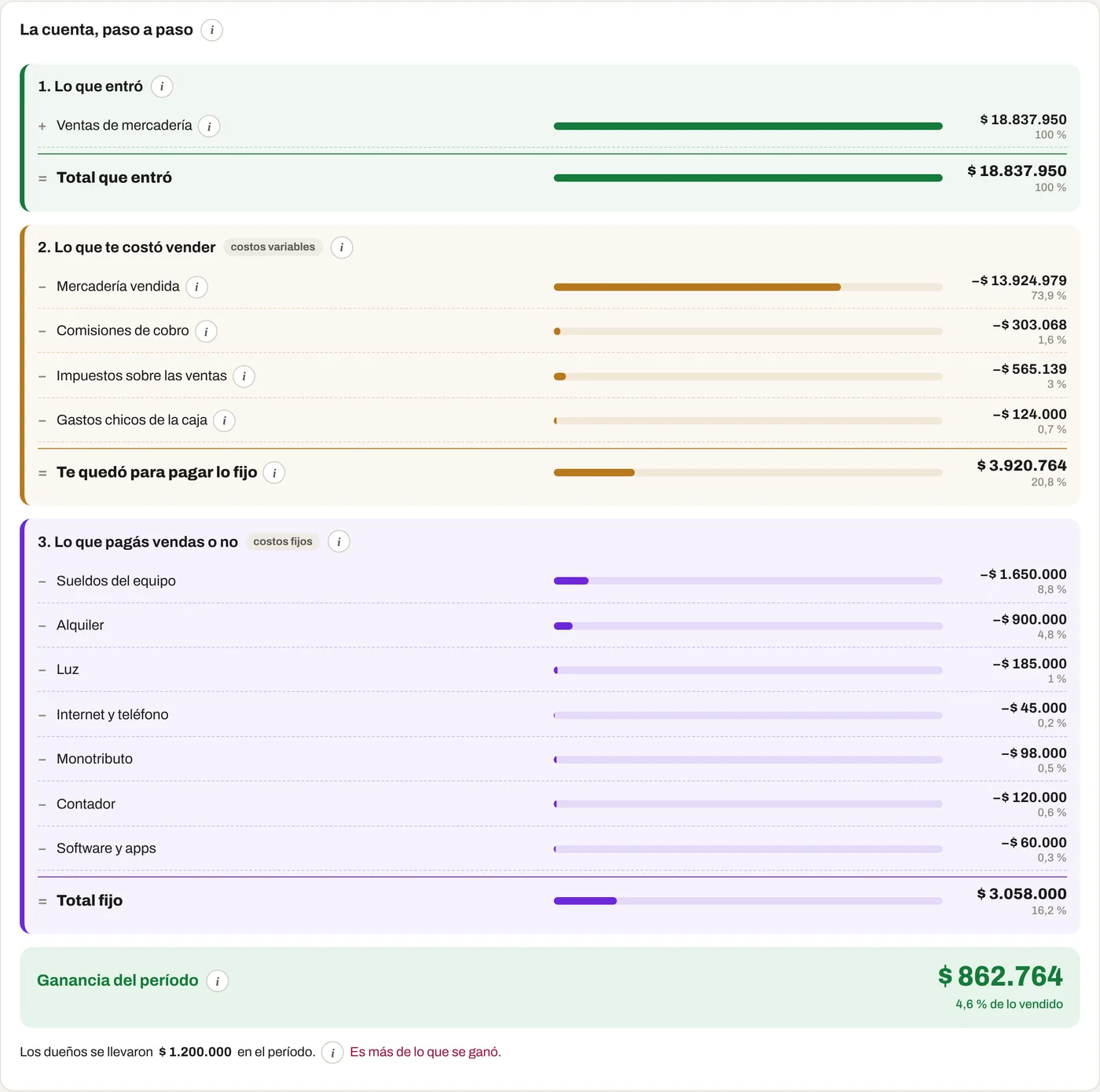Select the 'Total que entró' row label
1100x1092 pixels.
click(x=114, y=178)
